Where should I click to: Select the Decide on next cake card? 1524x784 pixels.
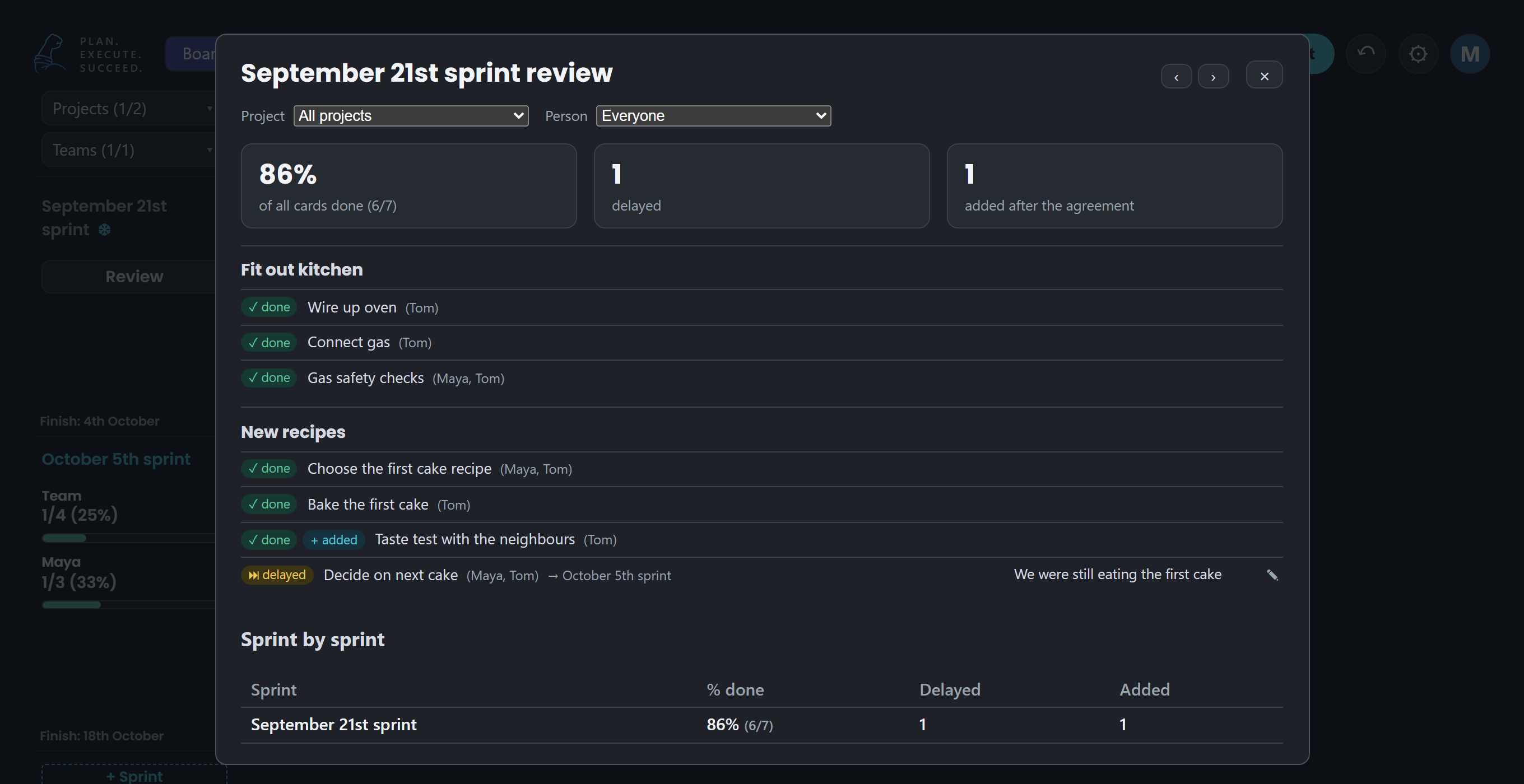point(761,575)
